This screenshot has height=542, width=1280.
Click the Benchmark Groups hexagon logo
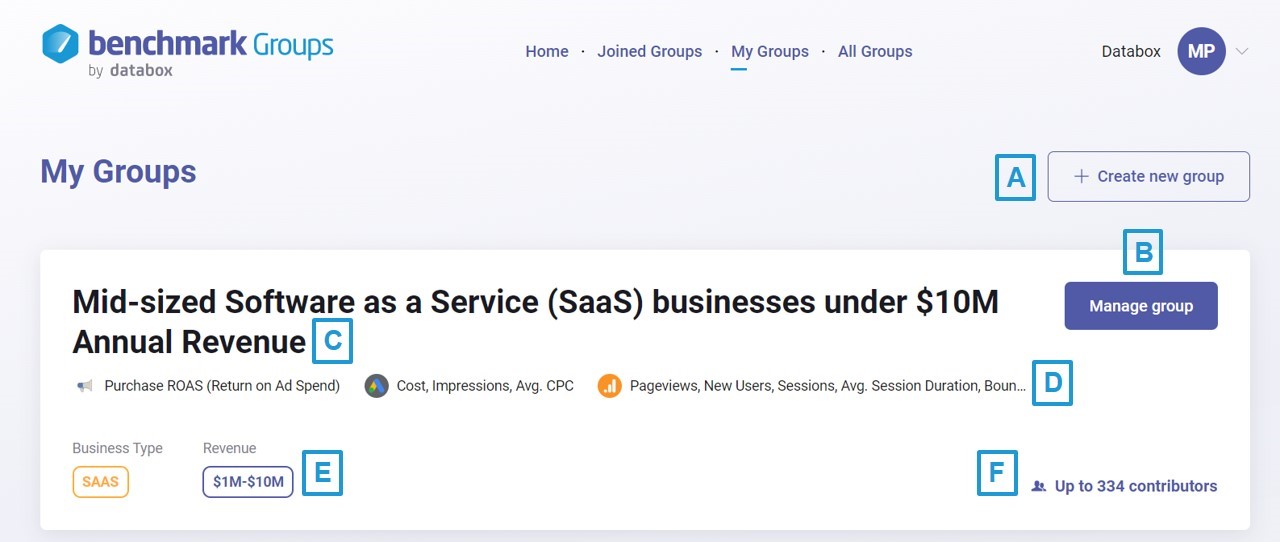[x=61, y=45]
